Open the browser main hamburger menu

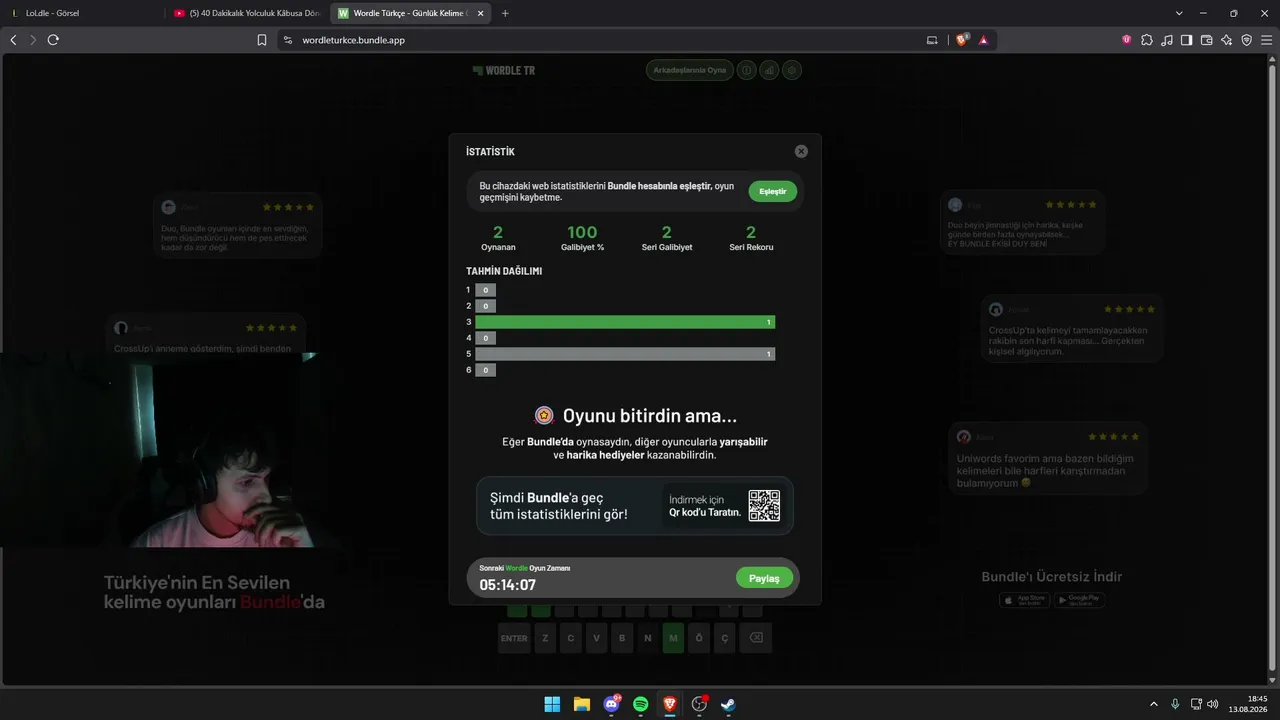click(x=1267, y=40)
